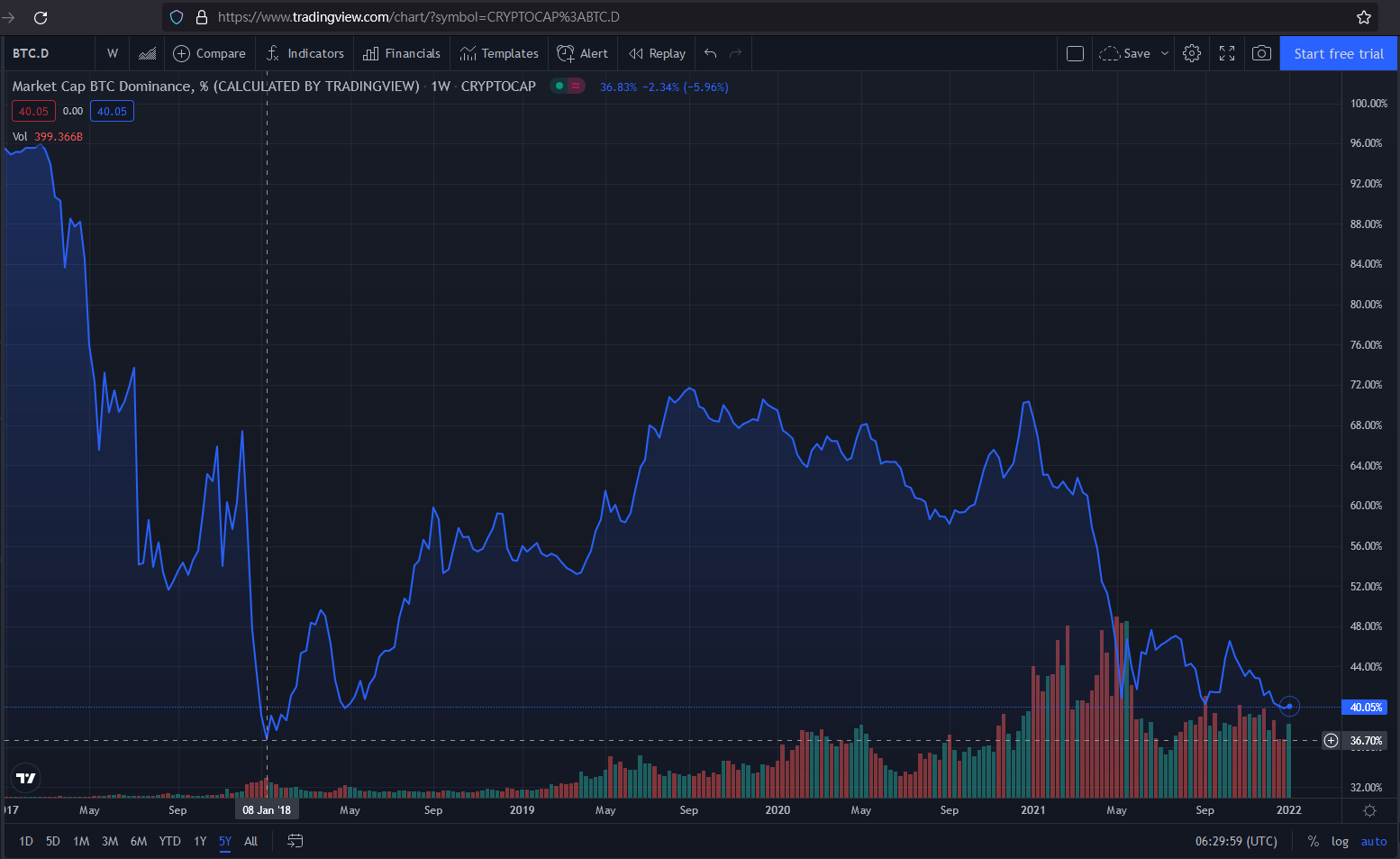Screen dimensions: 1400x859
Task: Click the 100.00% price scale label
Action: pos(1368,103)
